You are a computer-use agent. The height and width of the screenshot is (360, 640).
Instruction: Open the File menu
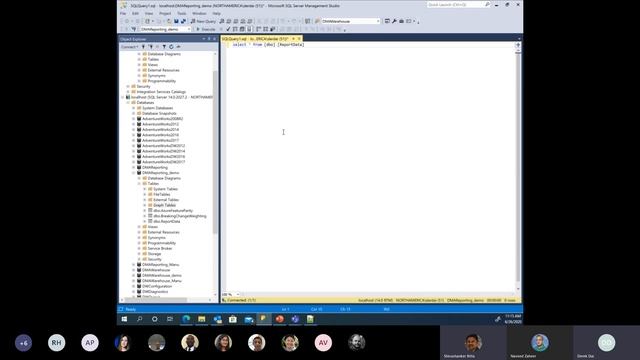[x=123, y=13]
